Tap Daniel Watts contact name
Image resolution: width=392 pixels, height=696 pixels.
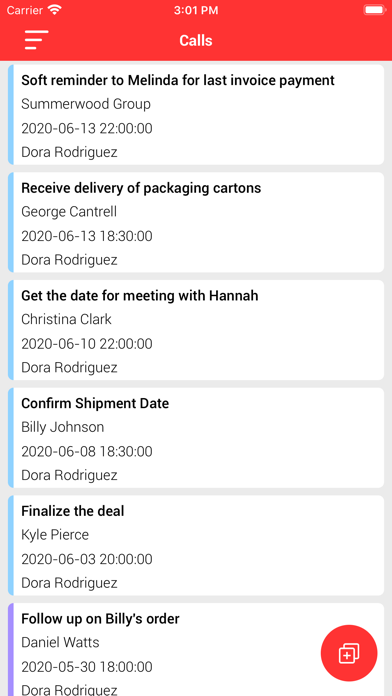click(x=60, y=642)
